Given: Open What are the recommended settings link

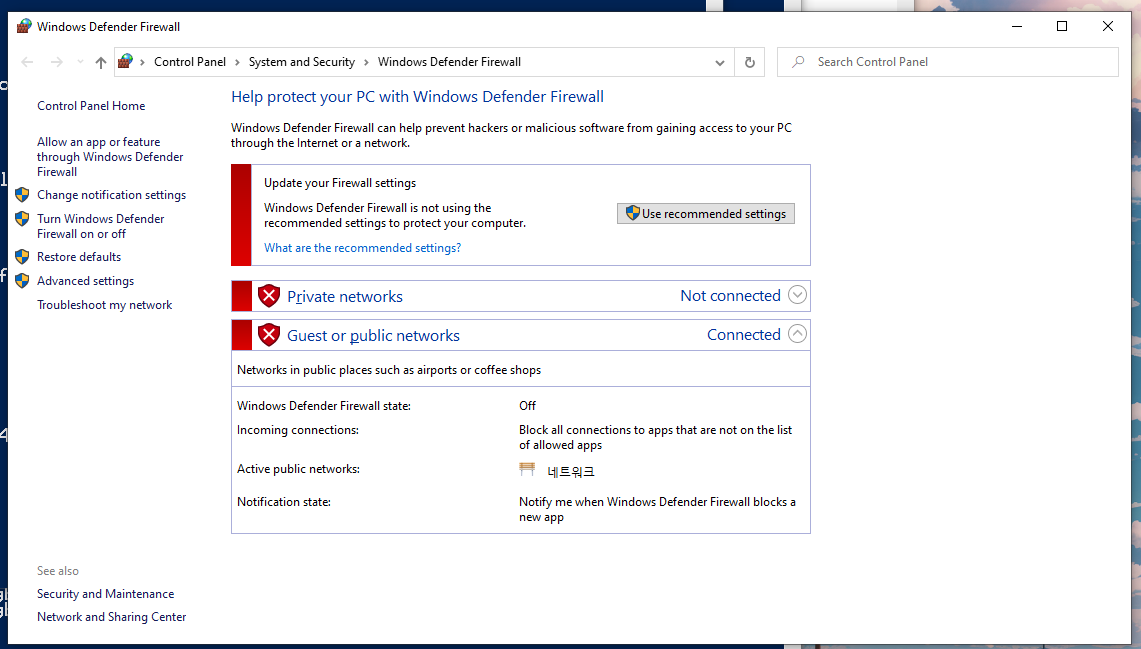Looking at the screenshot, I should pyautogui.click(x=362, y=248).
